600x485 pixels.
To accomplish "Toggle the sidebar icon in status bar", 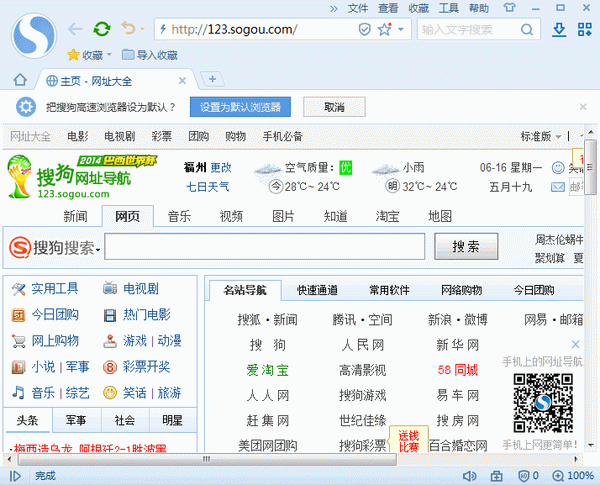I will coord(15,476).
